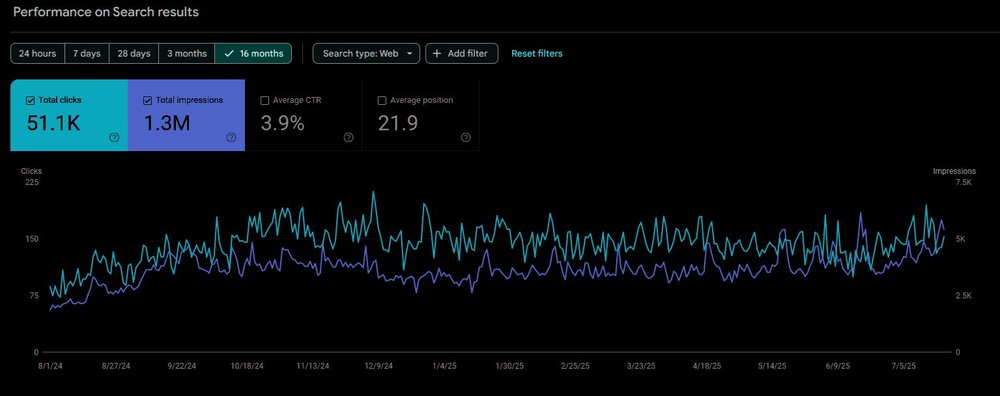Click the 9/22/24 date axis label
1000x396 pixels.
[181, 366]
